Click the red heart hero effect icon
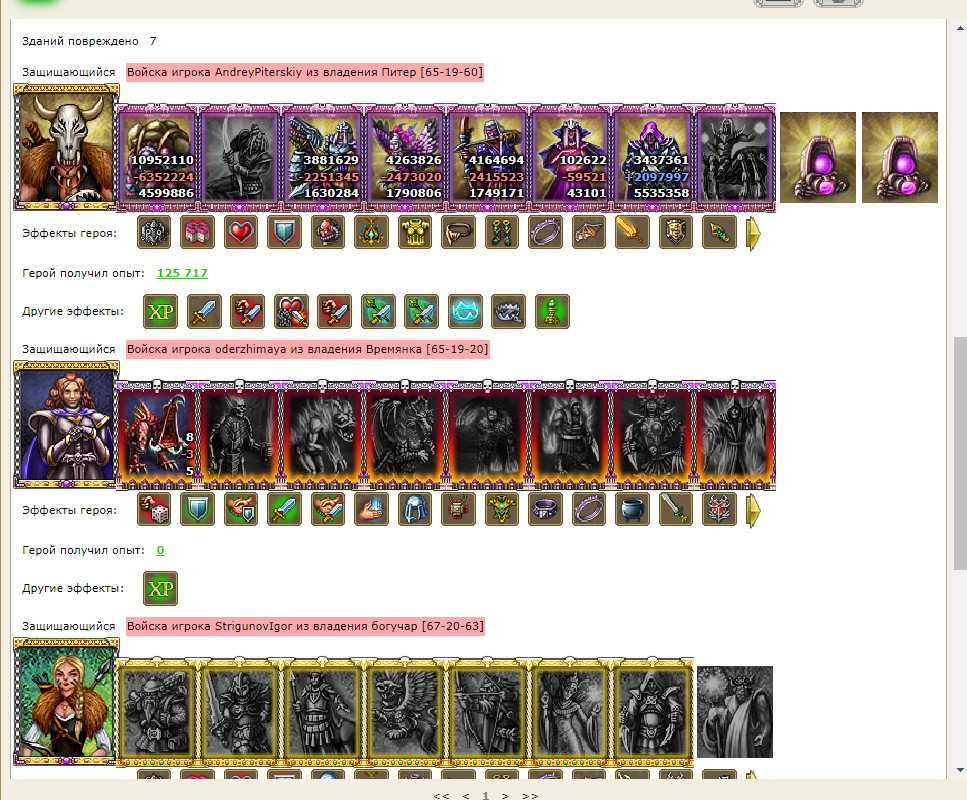Viewport: 967px width, 800px height. (241, 233)
